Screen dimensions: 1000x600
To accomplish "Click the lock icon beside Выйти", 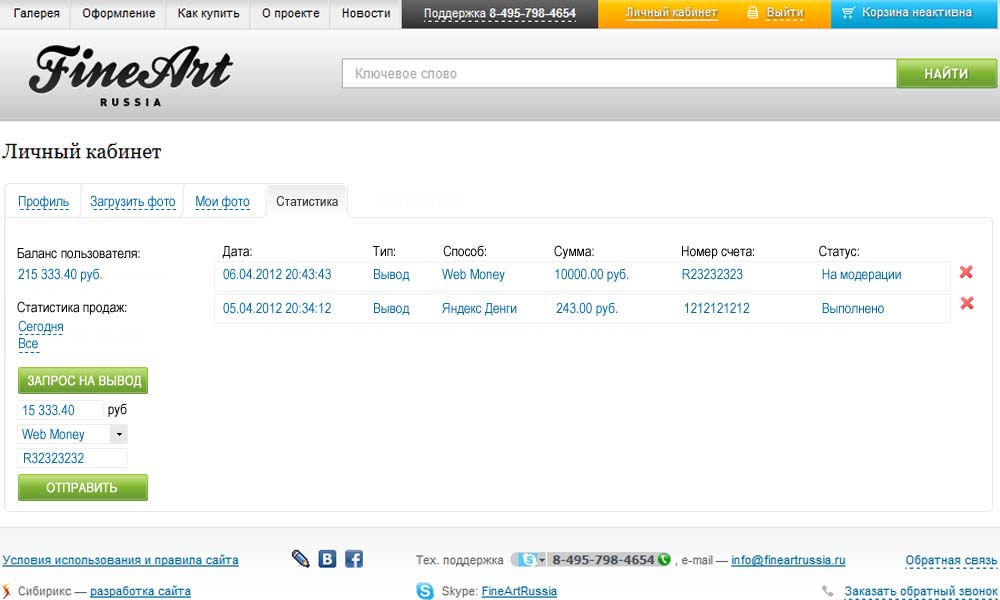I will pos(753,13).
